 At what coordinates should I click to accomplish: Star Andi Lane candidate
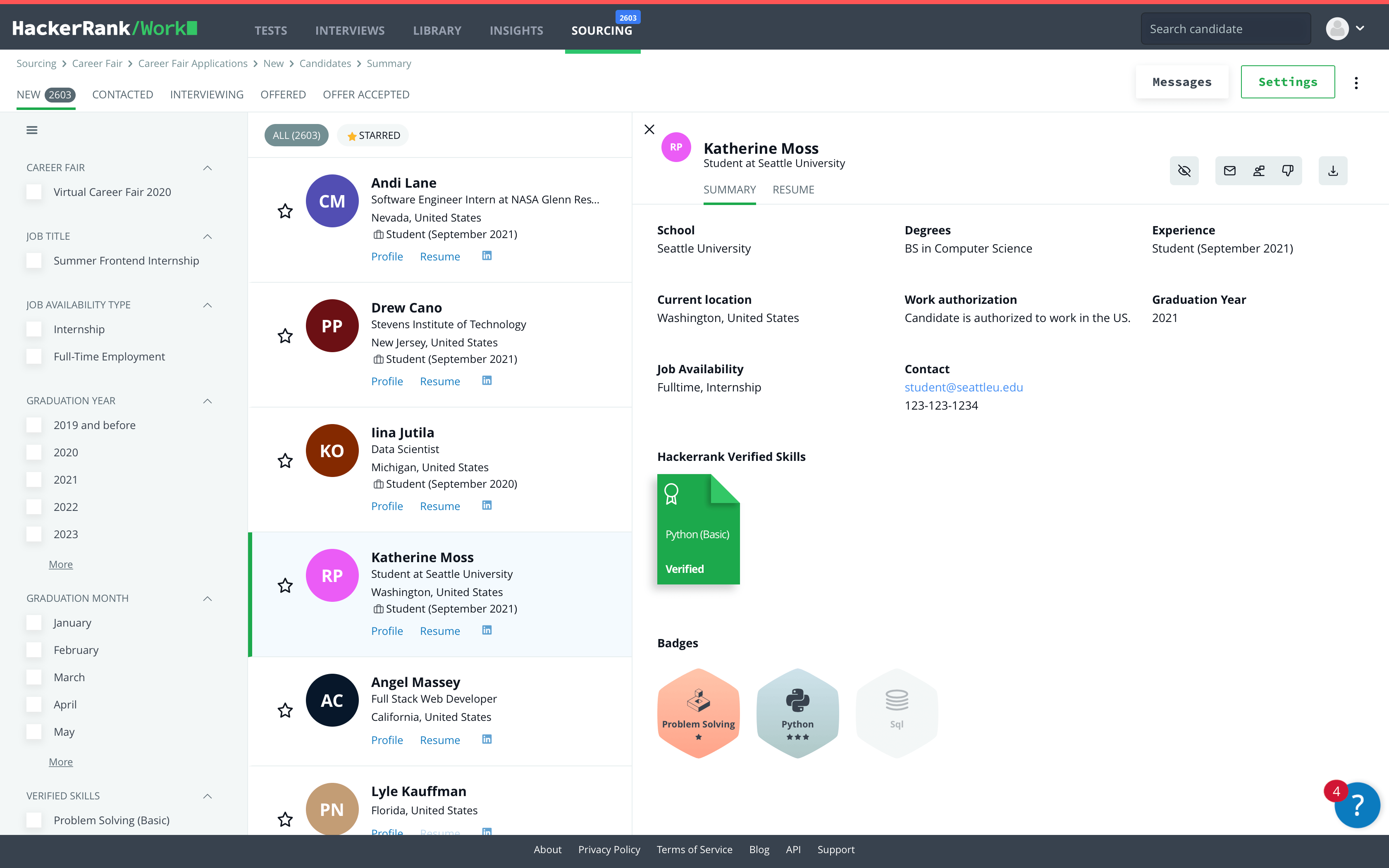[x=285, y=211]
